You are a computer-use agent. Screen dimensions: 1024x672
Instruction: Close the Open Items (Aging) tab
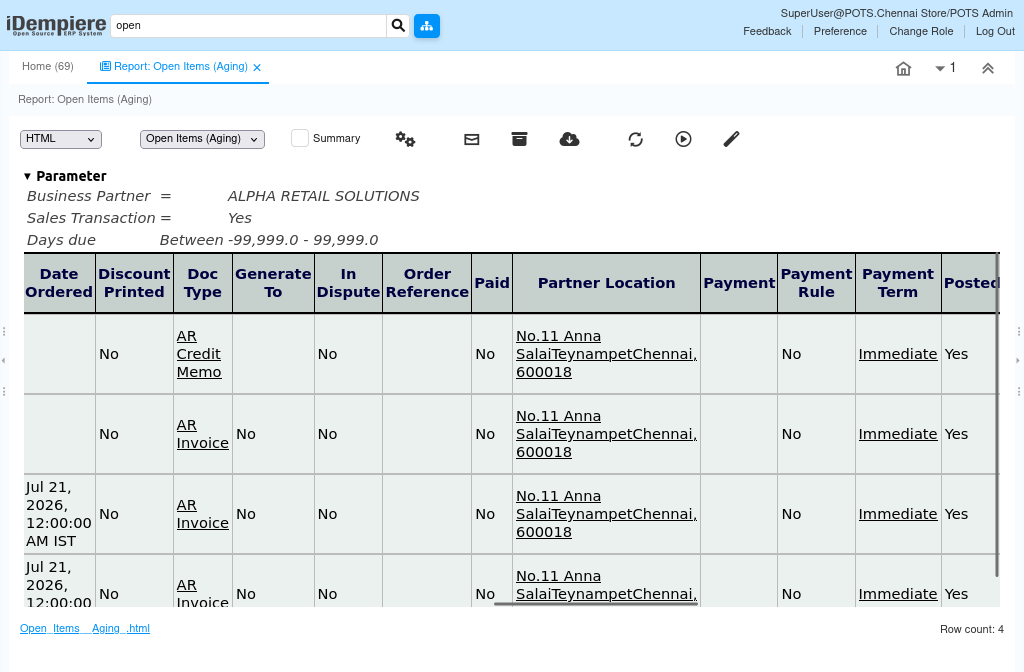[257, 67]
